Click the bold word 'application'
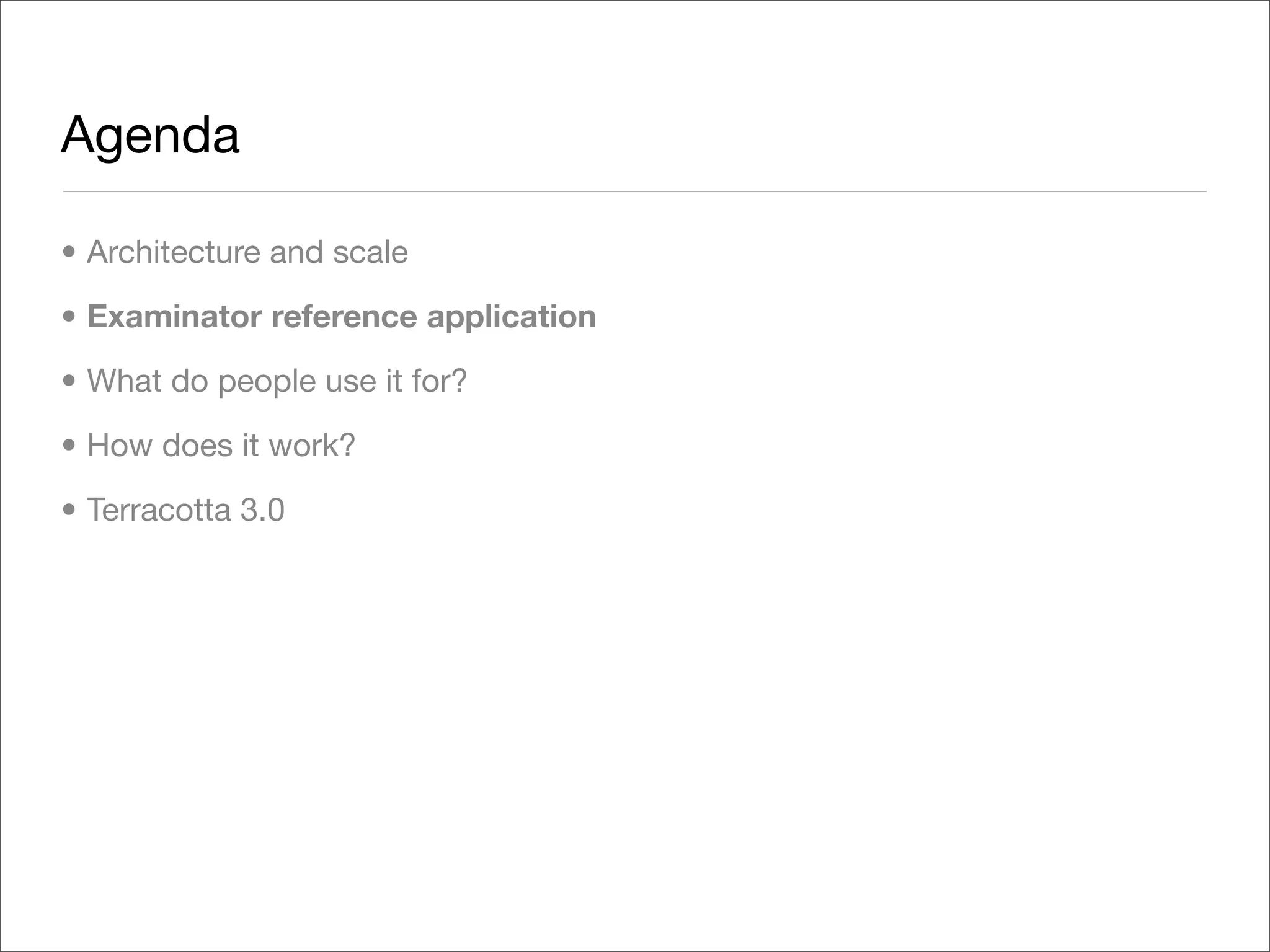 click(x=511, y=317)
